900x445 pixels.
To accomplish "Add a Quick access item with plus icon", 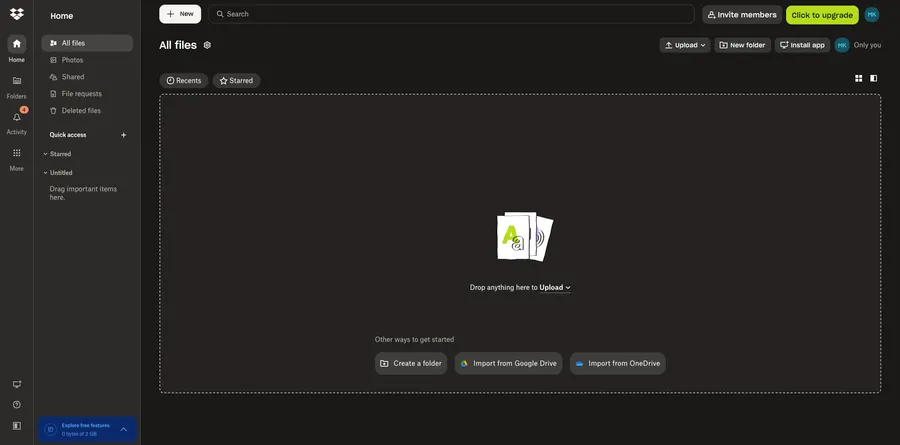I will pyautogui.click(x=124, y=135).
